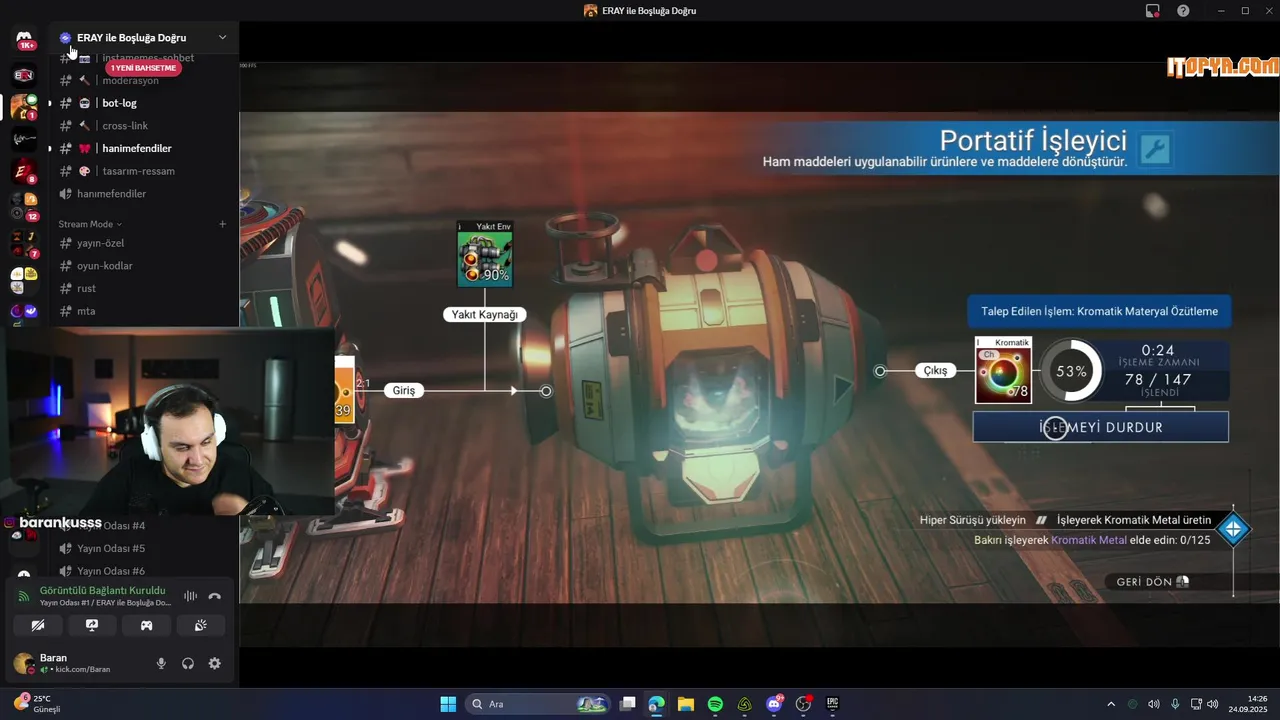This screenshot has height=720, width=1280.
Task: Open Spotify from the taskbar
Action: tap(715, 704)
